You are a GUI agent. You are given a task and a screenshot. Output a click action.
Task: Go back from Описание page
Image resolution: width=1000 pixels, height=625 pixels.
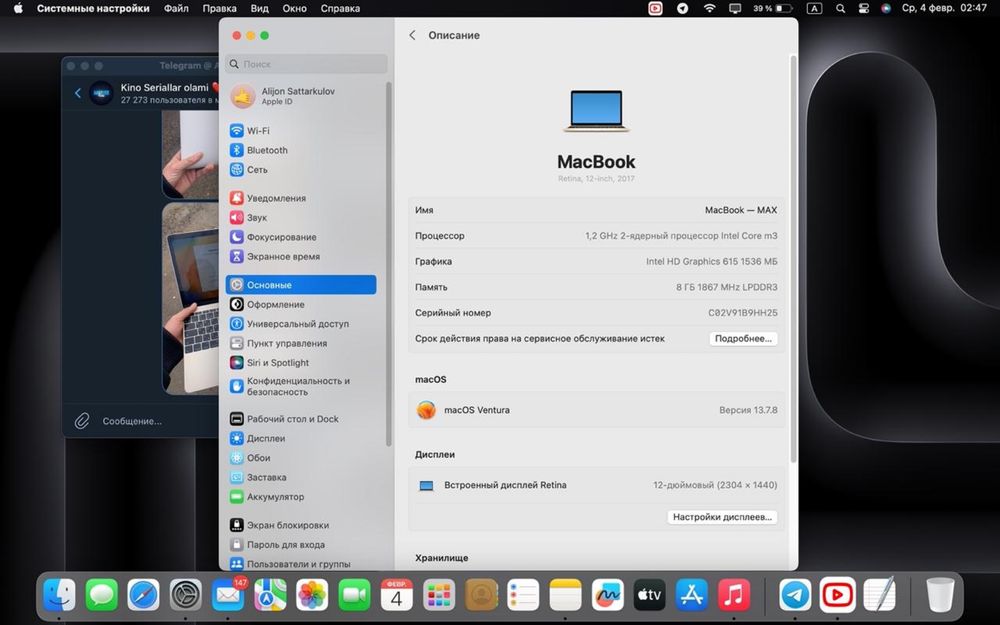pos(412,36)
